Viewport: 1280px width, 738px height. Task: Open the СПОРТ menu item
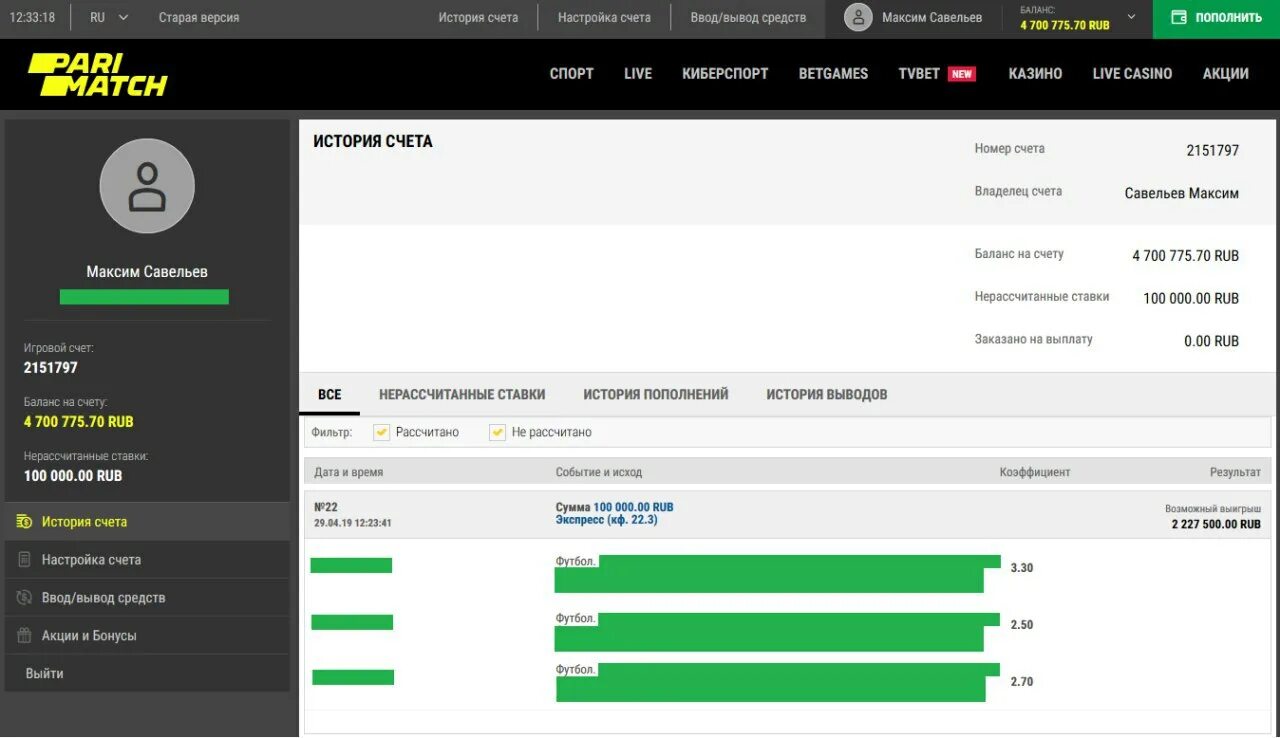click(572, 74)
